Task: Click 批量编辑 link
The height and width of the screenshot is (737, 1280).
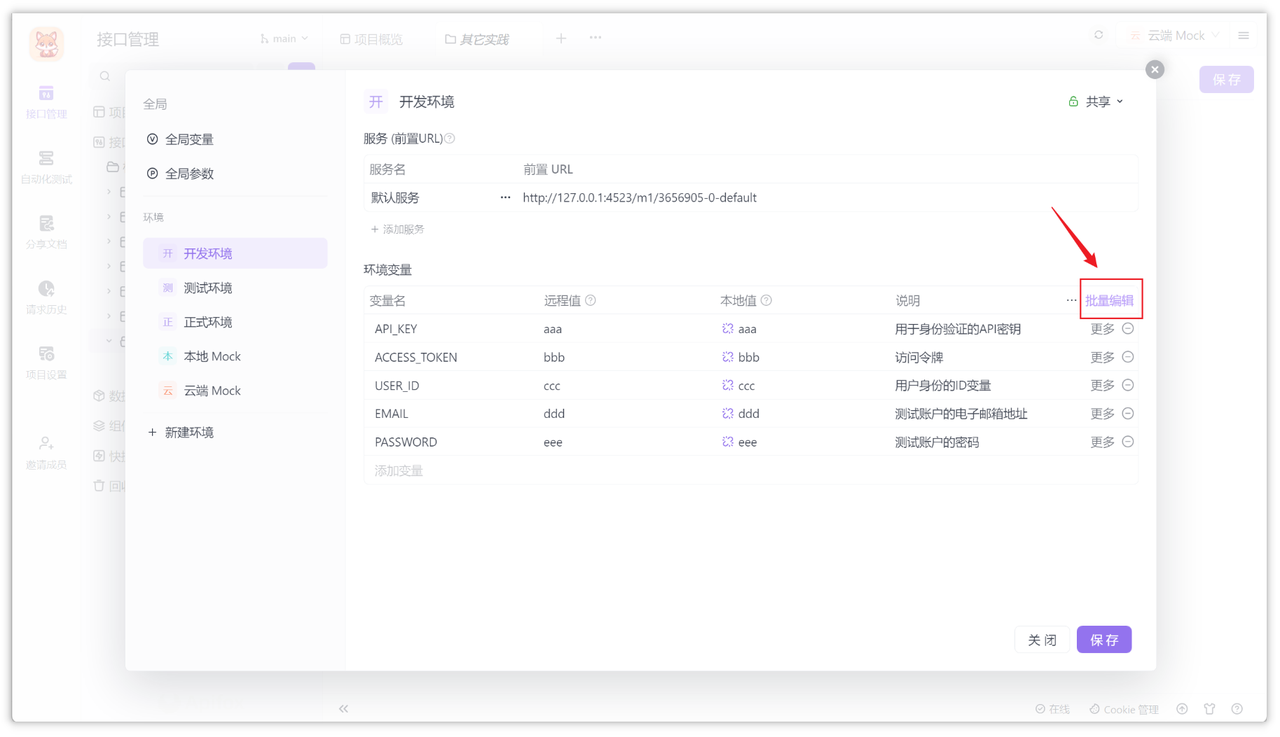Action: point(1109,300)
